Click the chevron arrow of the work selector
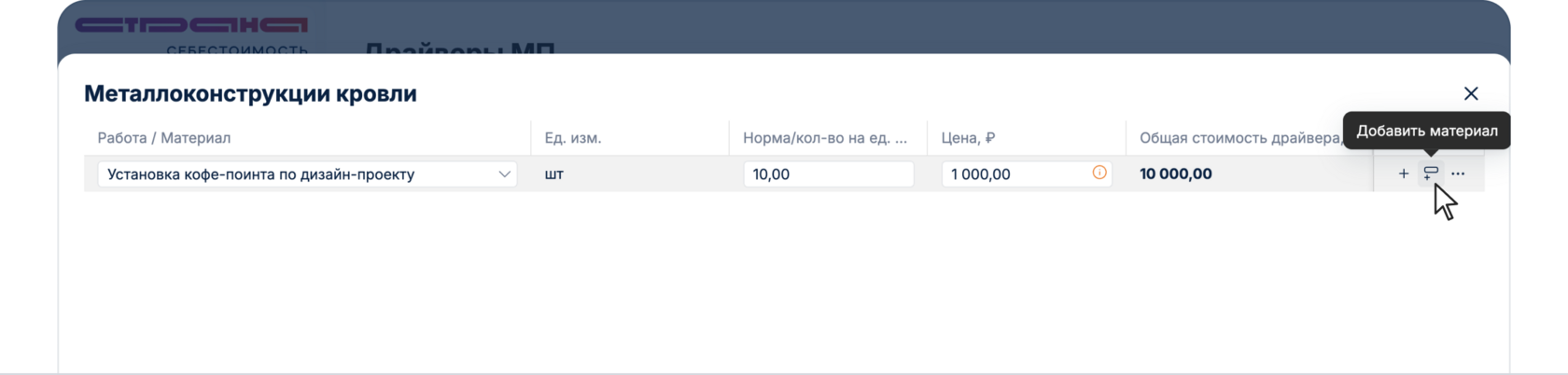The image size is (1568, 375). tap(504, 174)
